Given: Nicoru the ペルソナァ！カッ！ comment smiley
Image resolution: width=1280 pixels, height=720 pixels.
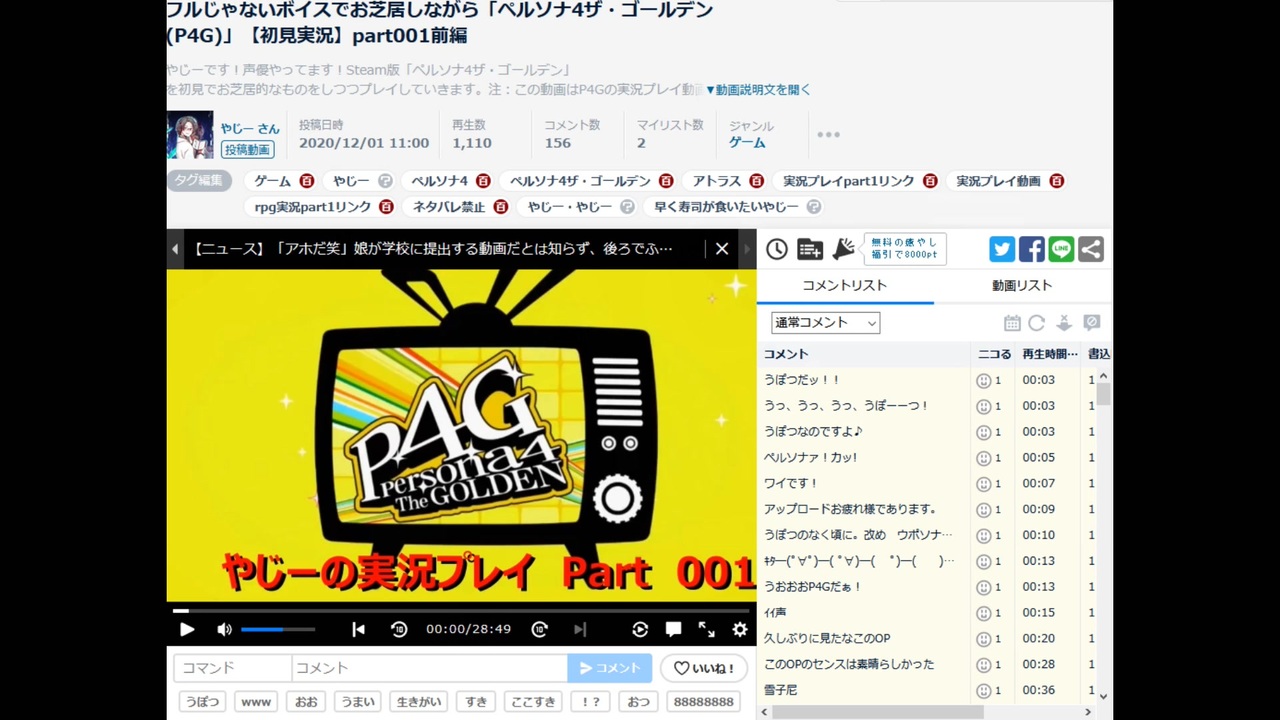Looking at the screenshot, I should tap(983, 458).
